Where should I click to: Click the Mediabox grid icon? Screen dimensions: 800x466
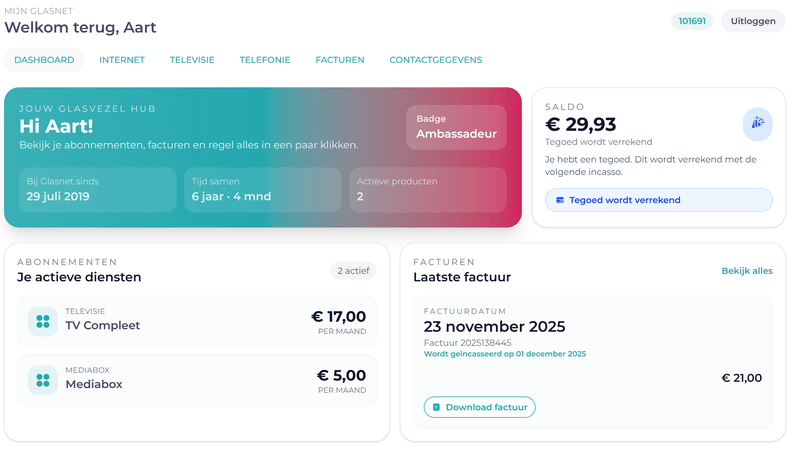(42, 380)
